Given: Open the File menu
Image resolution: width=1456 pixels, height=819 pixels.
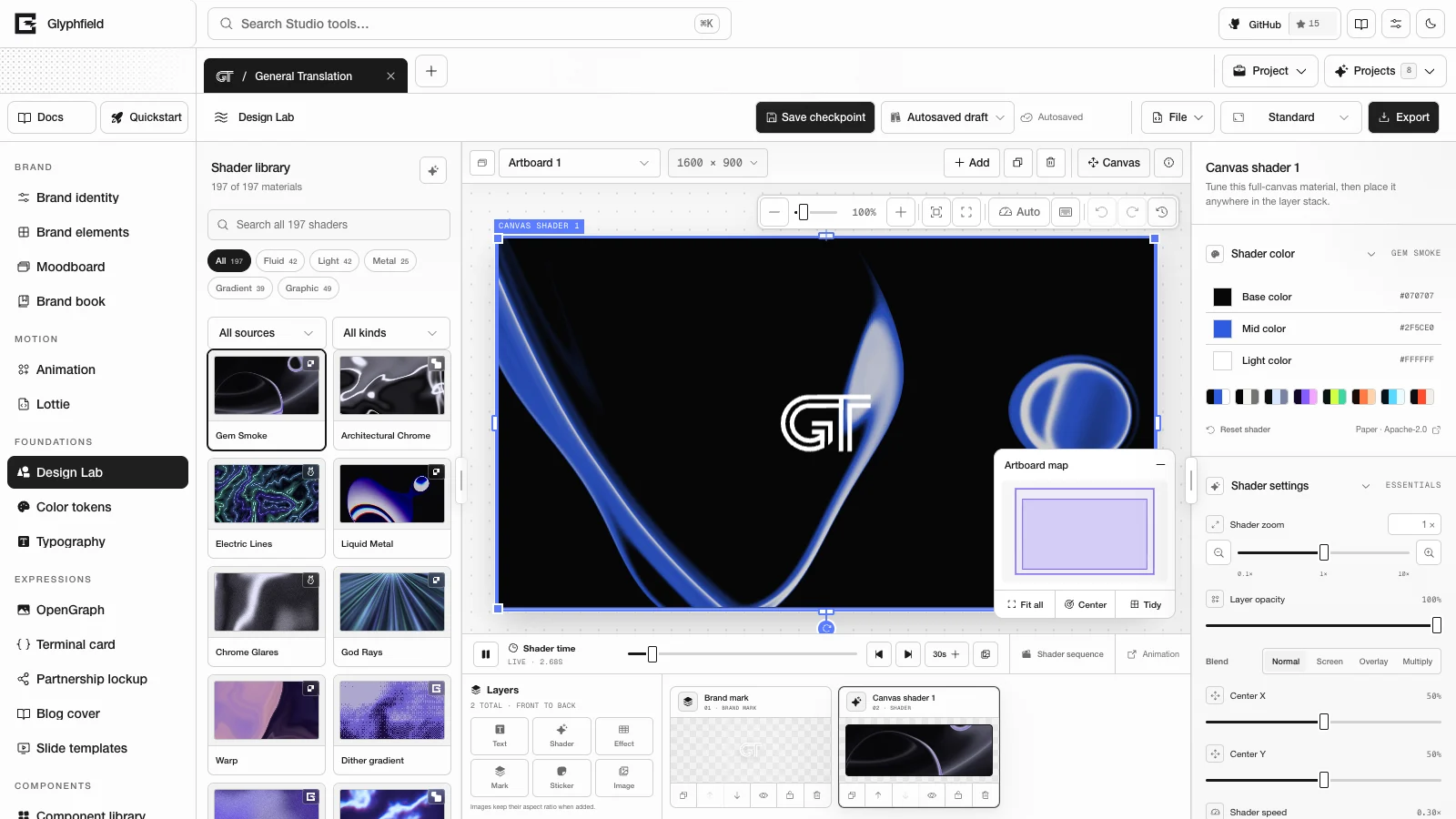Looking at the screenshot, I should pos(1178,117).
